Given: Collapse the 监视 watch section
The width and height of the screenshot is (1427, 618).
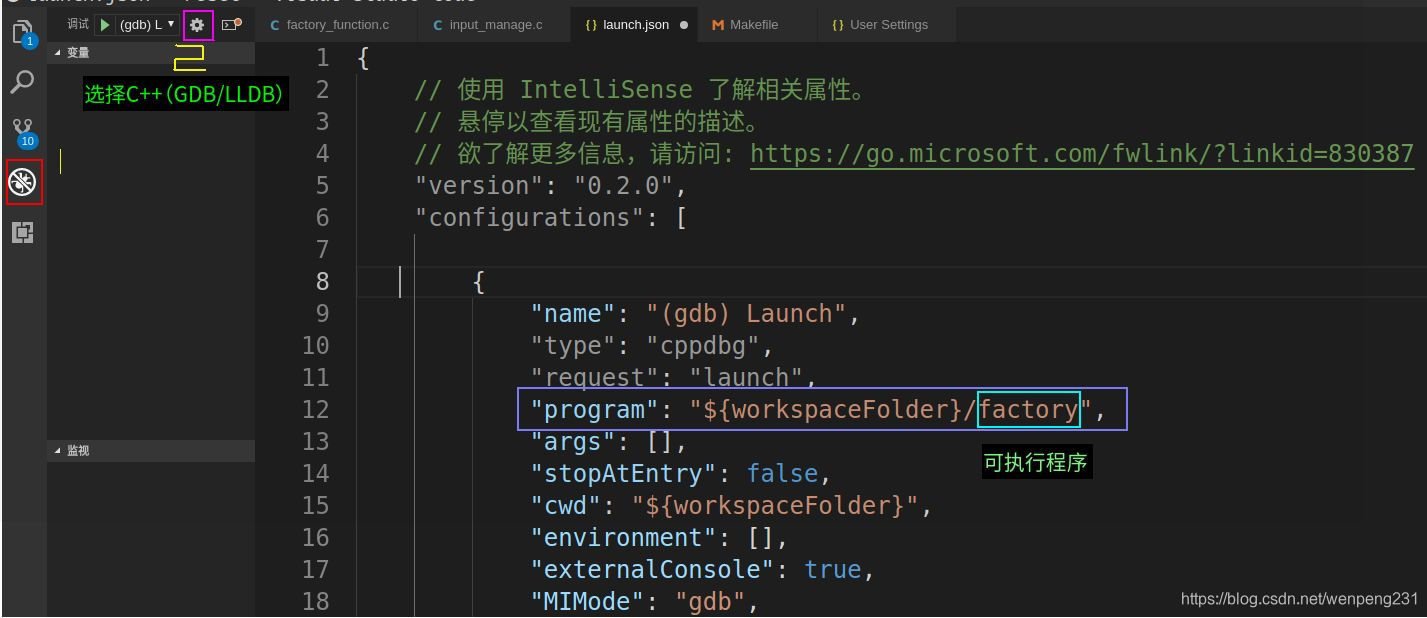Looking at the screenshot, I should tap(150, 451).
